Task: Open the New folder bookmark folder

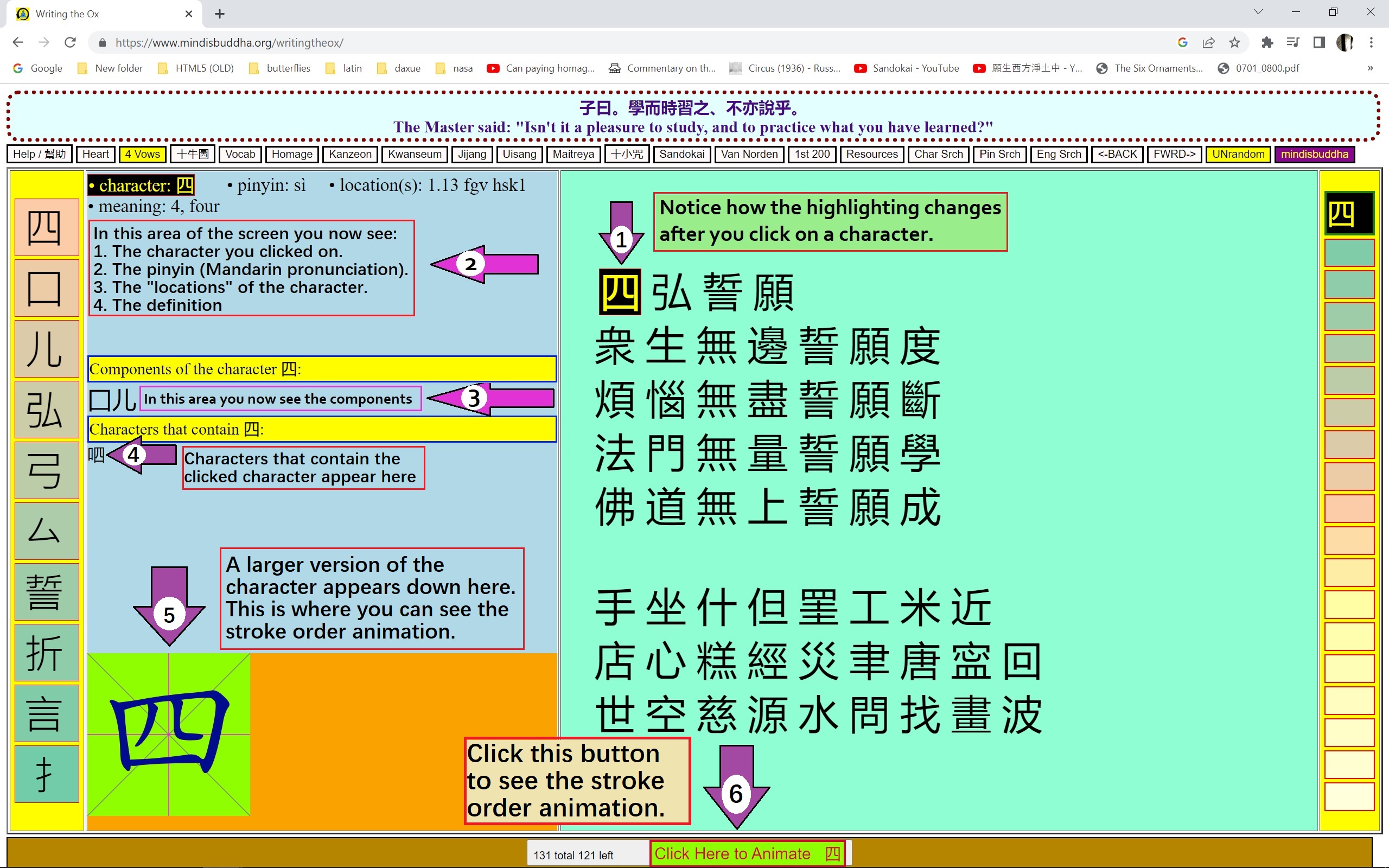Action: [110, 68]
